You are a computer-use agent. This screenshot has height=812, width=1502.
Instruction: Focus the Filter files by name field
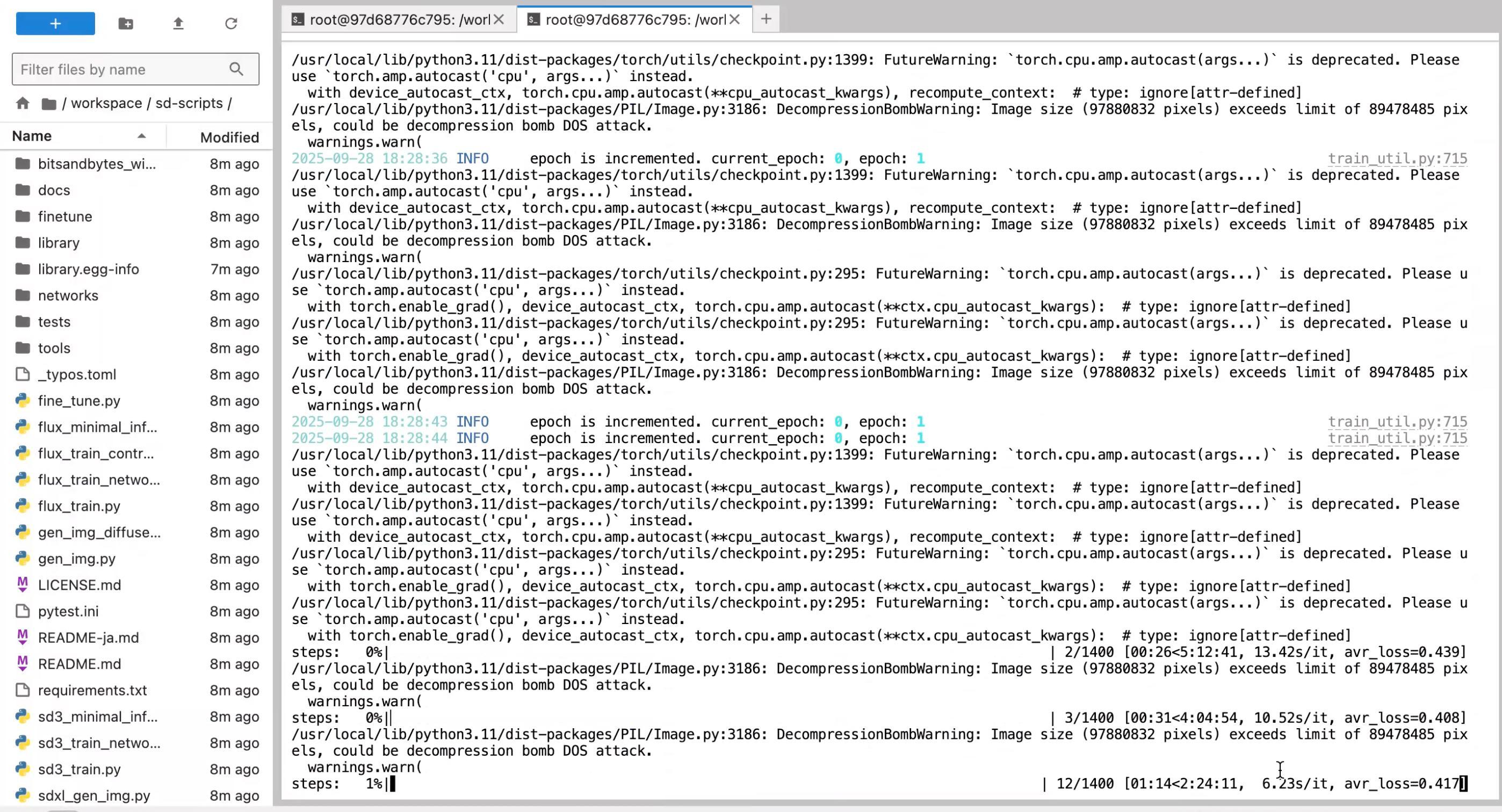pyautogui.click(x=122, y=69)
